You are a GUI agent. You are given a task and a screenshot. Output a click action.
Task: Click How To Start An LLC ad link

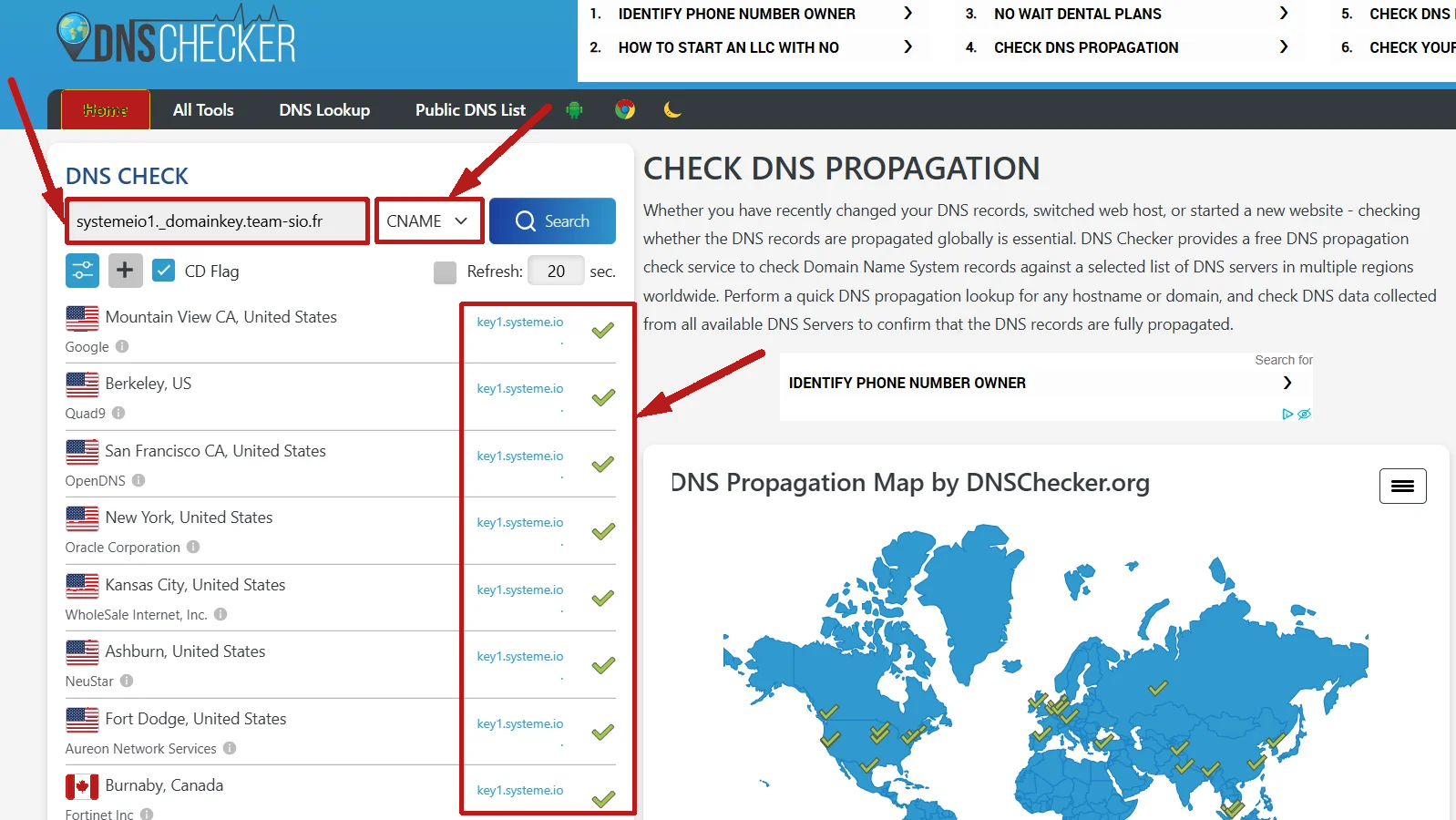click(x=728, y=47)
